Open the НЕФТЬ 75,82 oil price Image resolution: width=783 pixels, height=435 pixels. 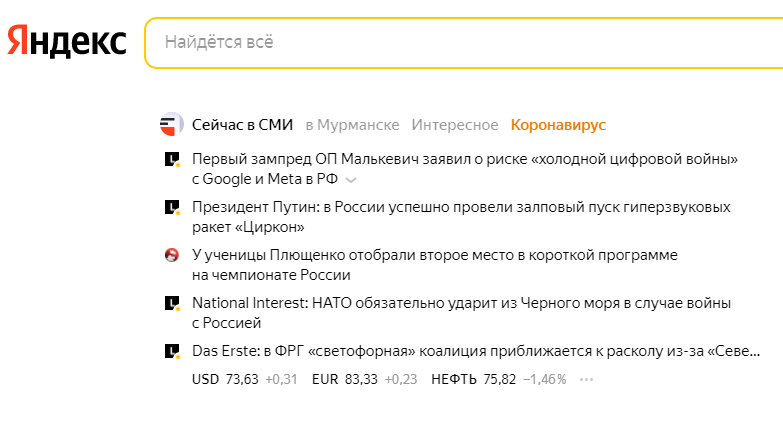(473, 380)
